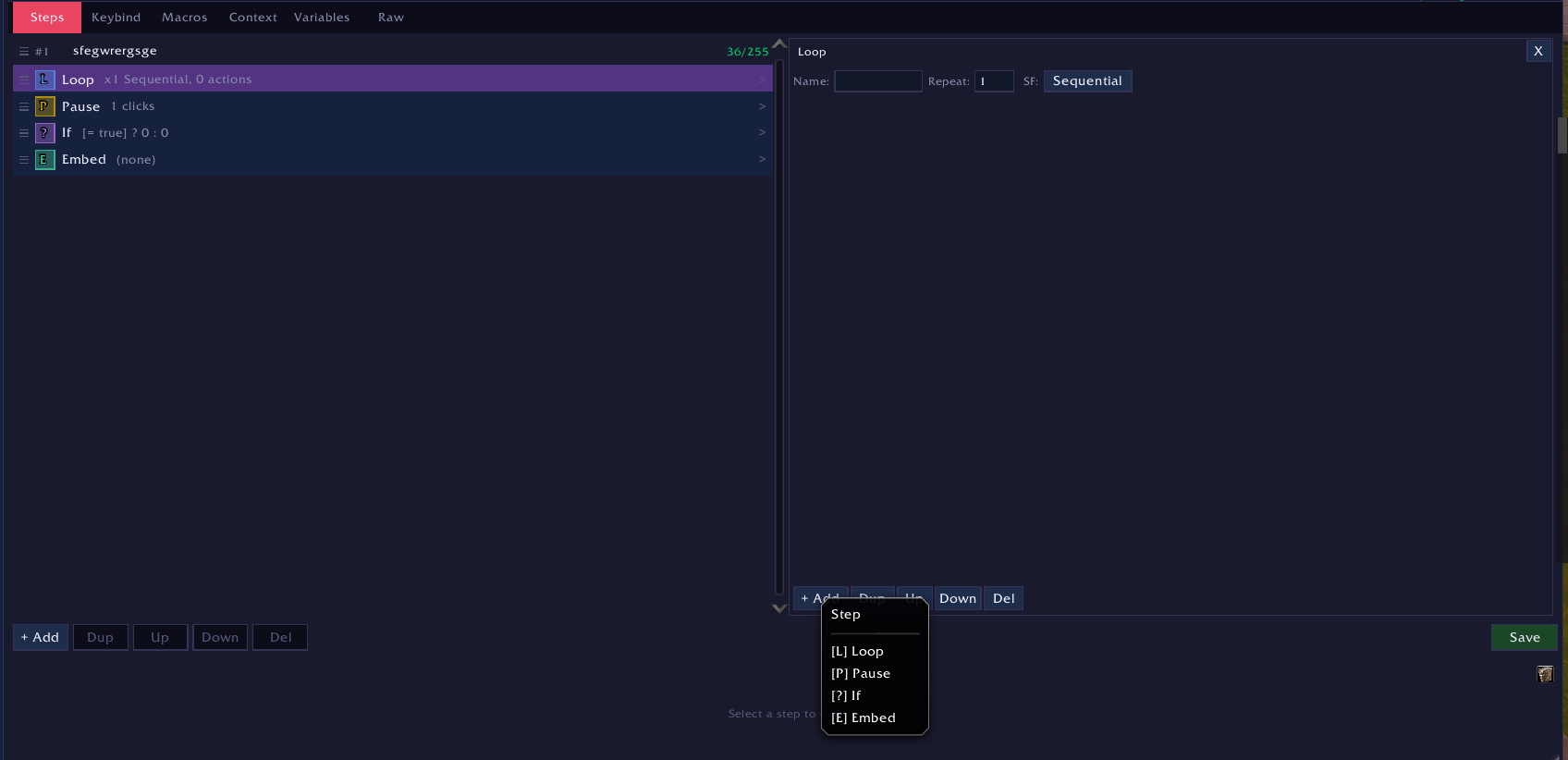
Task: Click the blue Loop step icon
Action: [x=44, y=80]
